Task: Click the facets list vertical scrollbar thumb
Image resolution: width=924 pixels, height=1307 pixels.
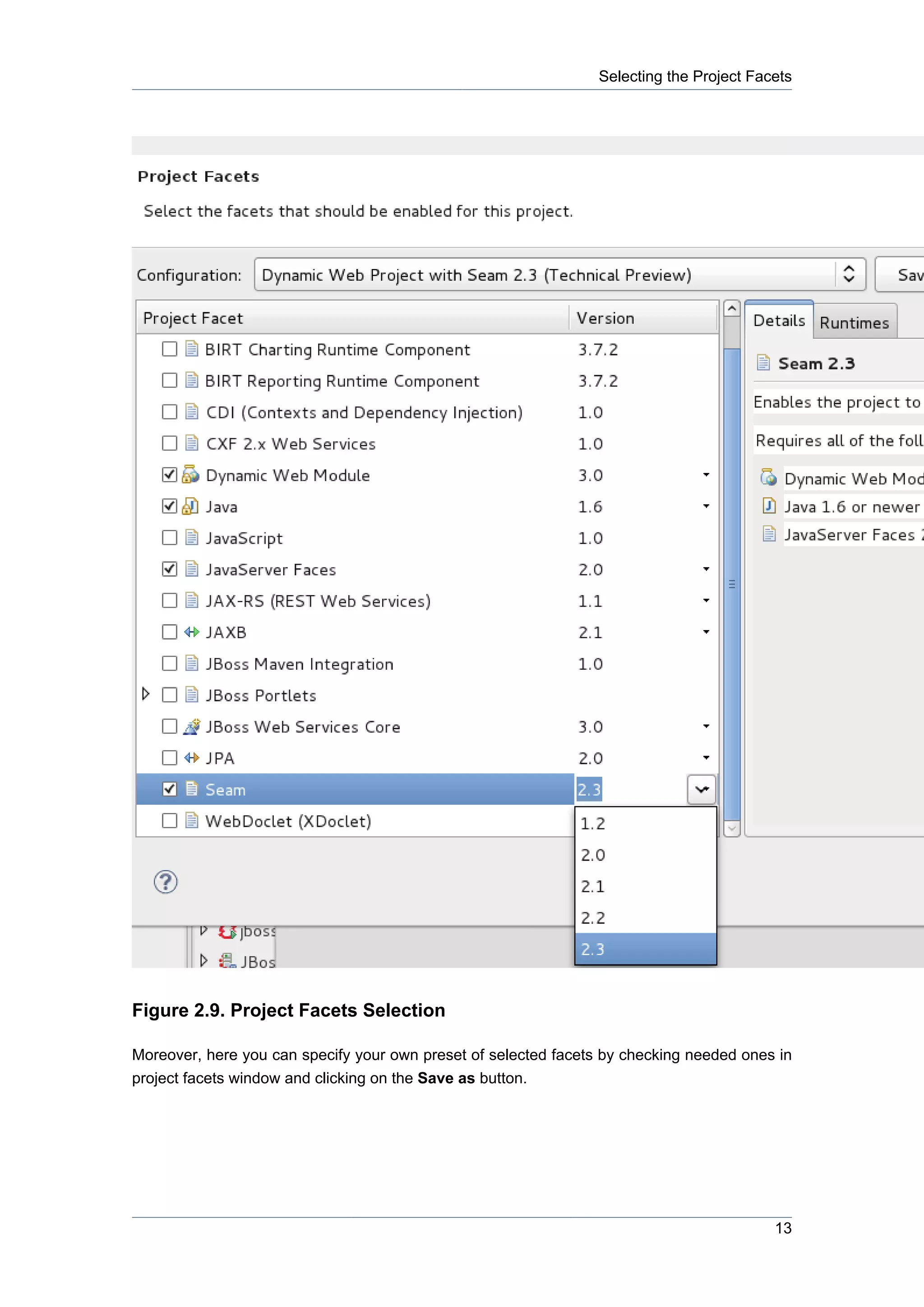Action: pos(732,584)
